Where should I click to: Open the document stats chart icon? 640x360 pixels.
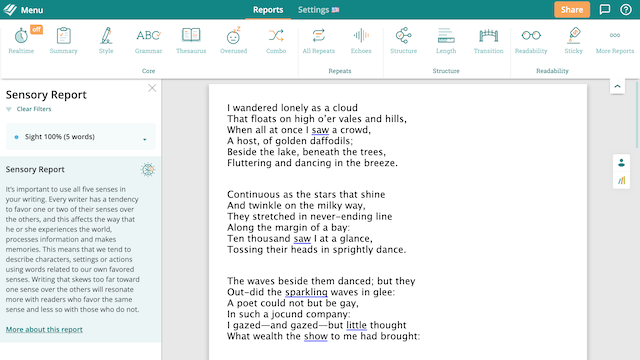tap(621, 180)
